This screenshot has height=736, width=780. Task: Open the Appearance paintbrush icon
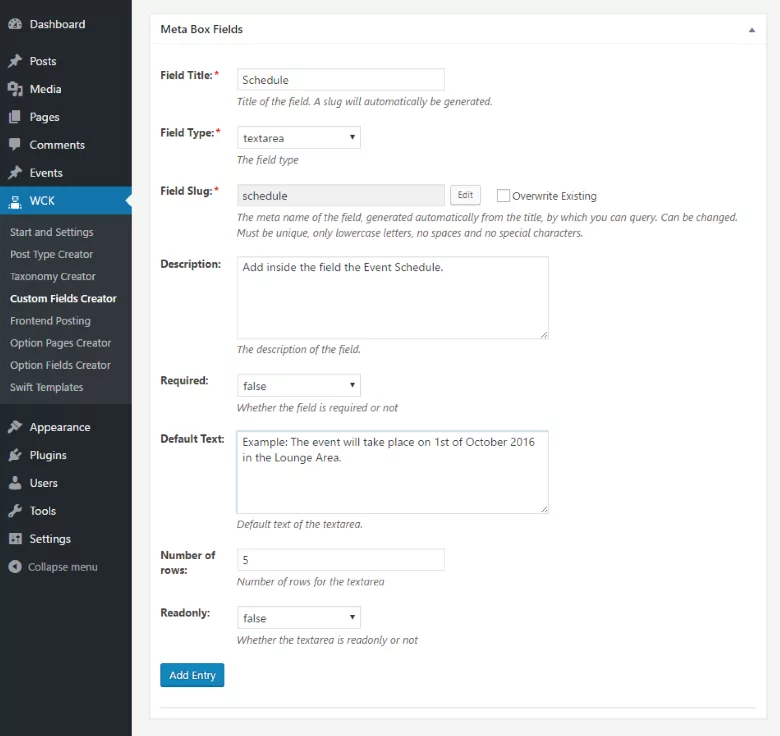[x=15, y=427]
